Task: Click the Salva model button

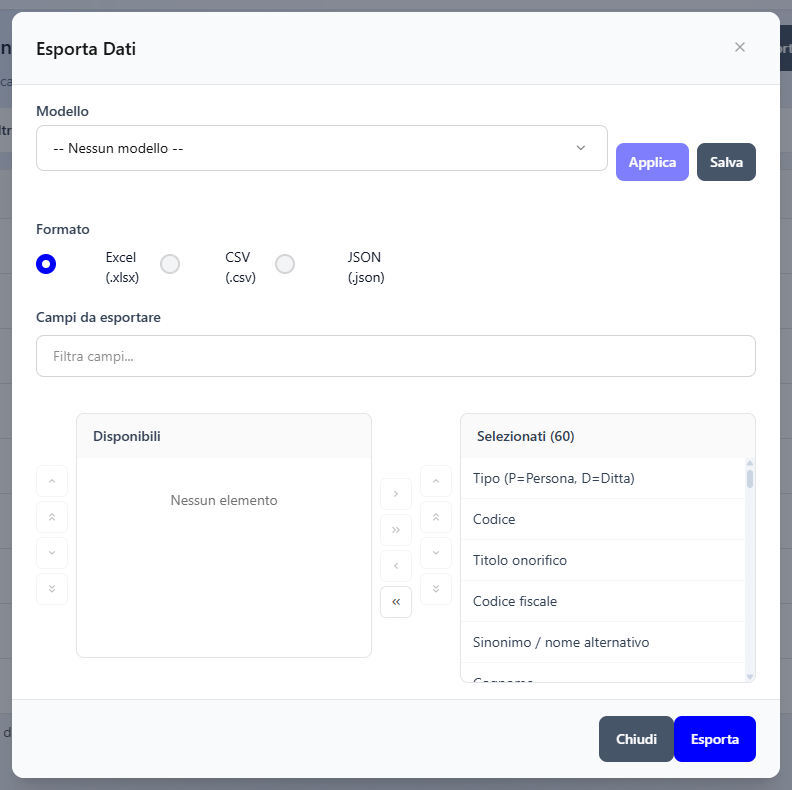Action: [x=726, y=162]
